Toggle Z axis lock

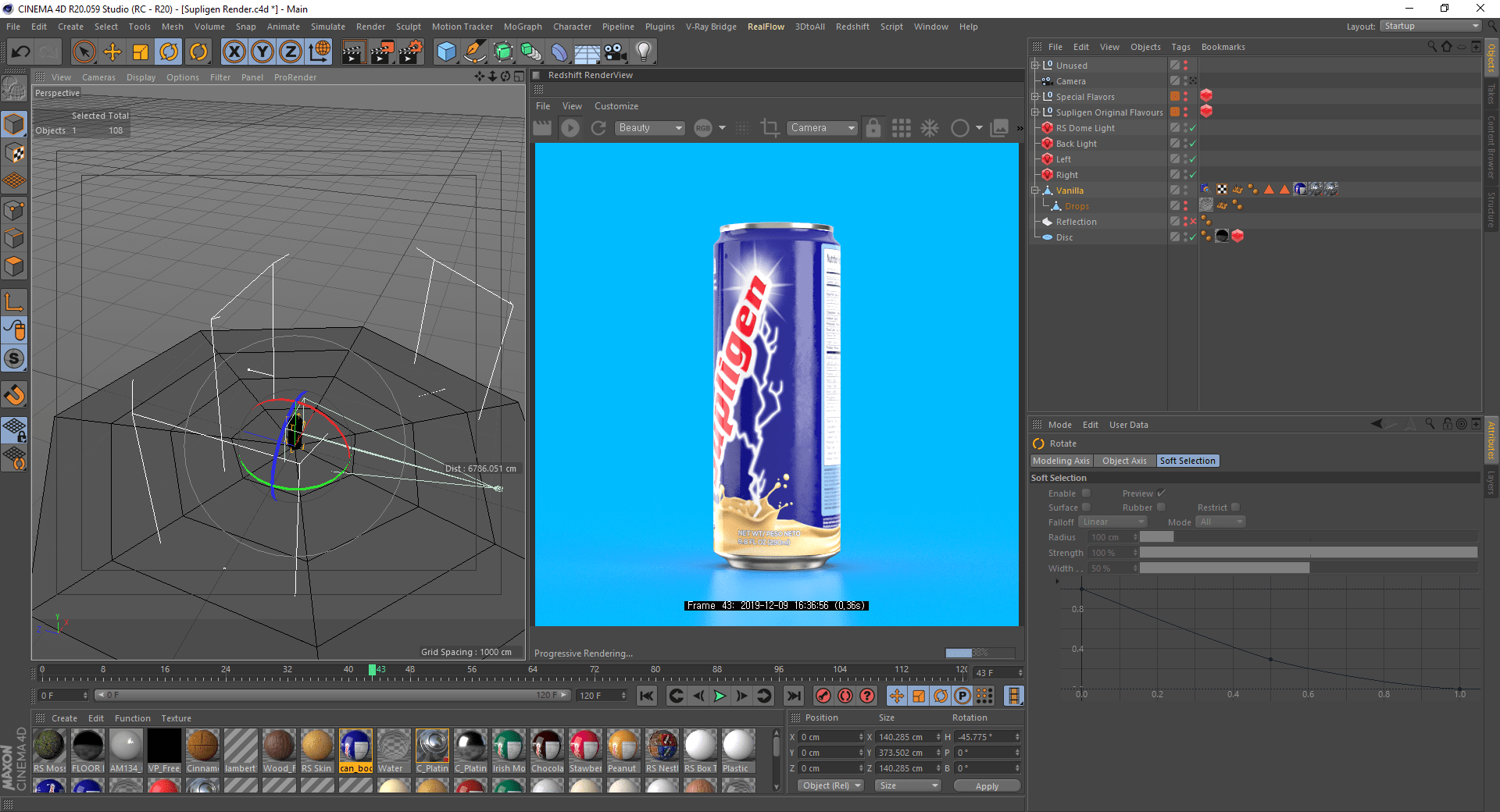pos(291,52)
